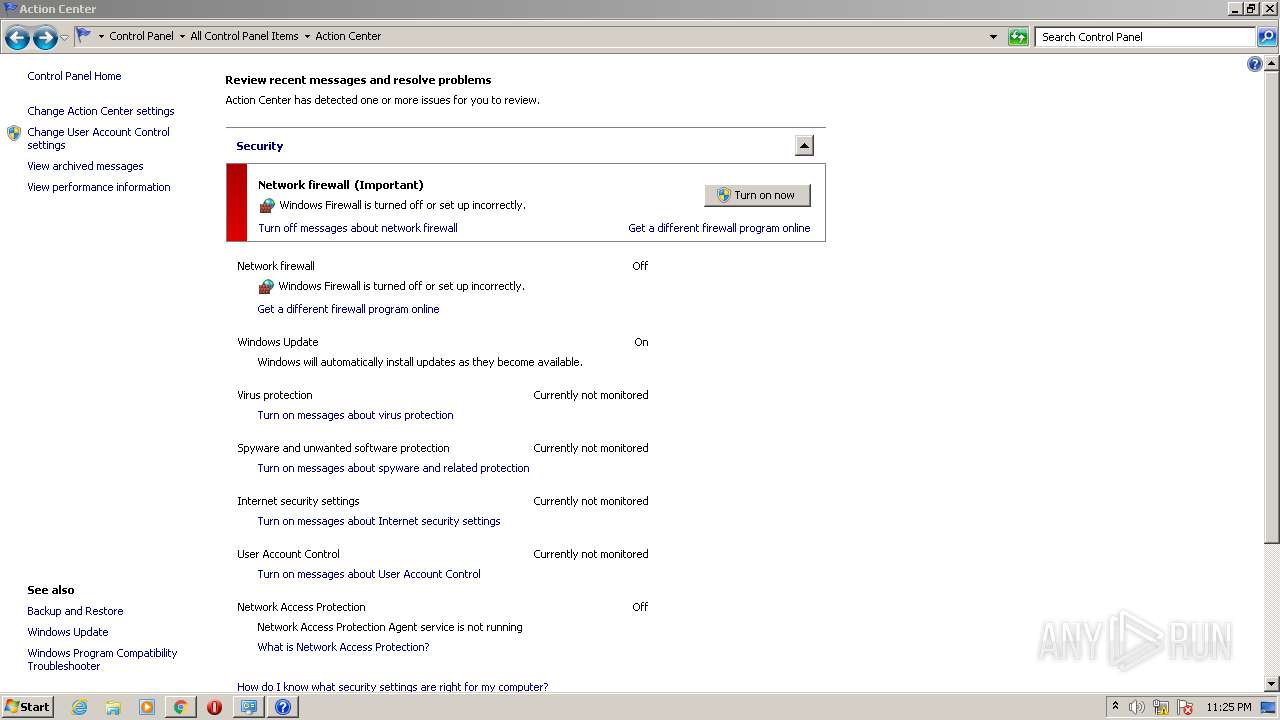Open View archived messages
Image resolution: width=1280 pixels, height=720 pixels.
[85, 166]
